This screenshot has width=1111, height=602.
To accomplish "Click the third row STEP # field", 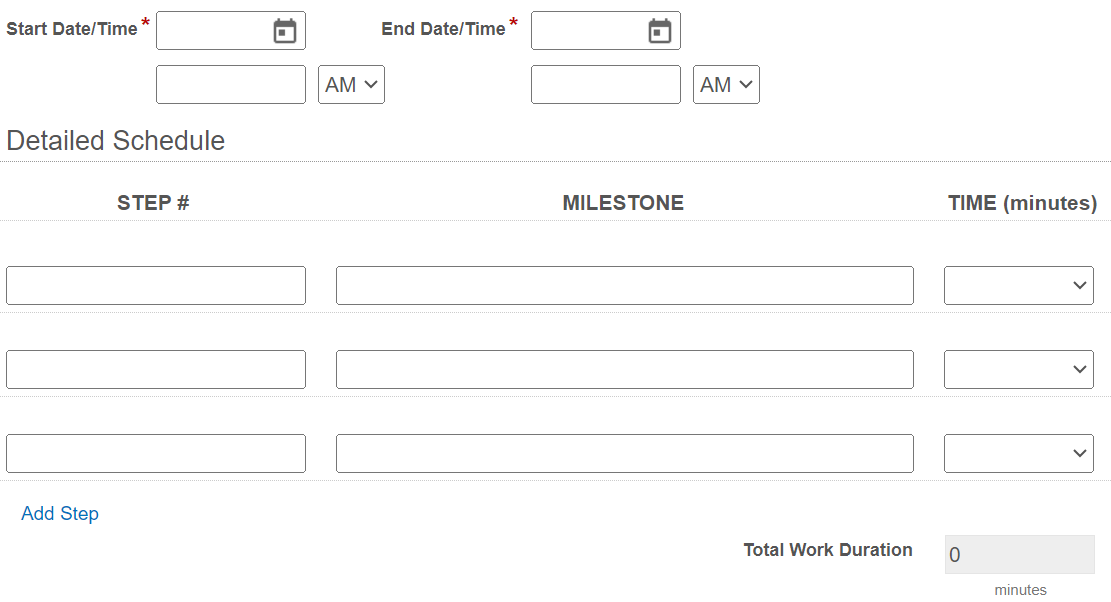I will tap(156, 453).
